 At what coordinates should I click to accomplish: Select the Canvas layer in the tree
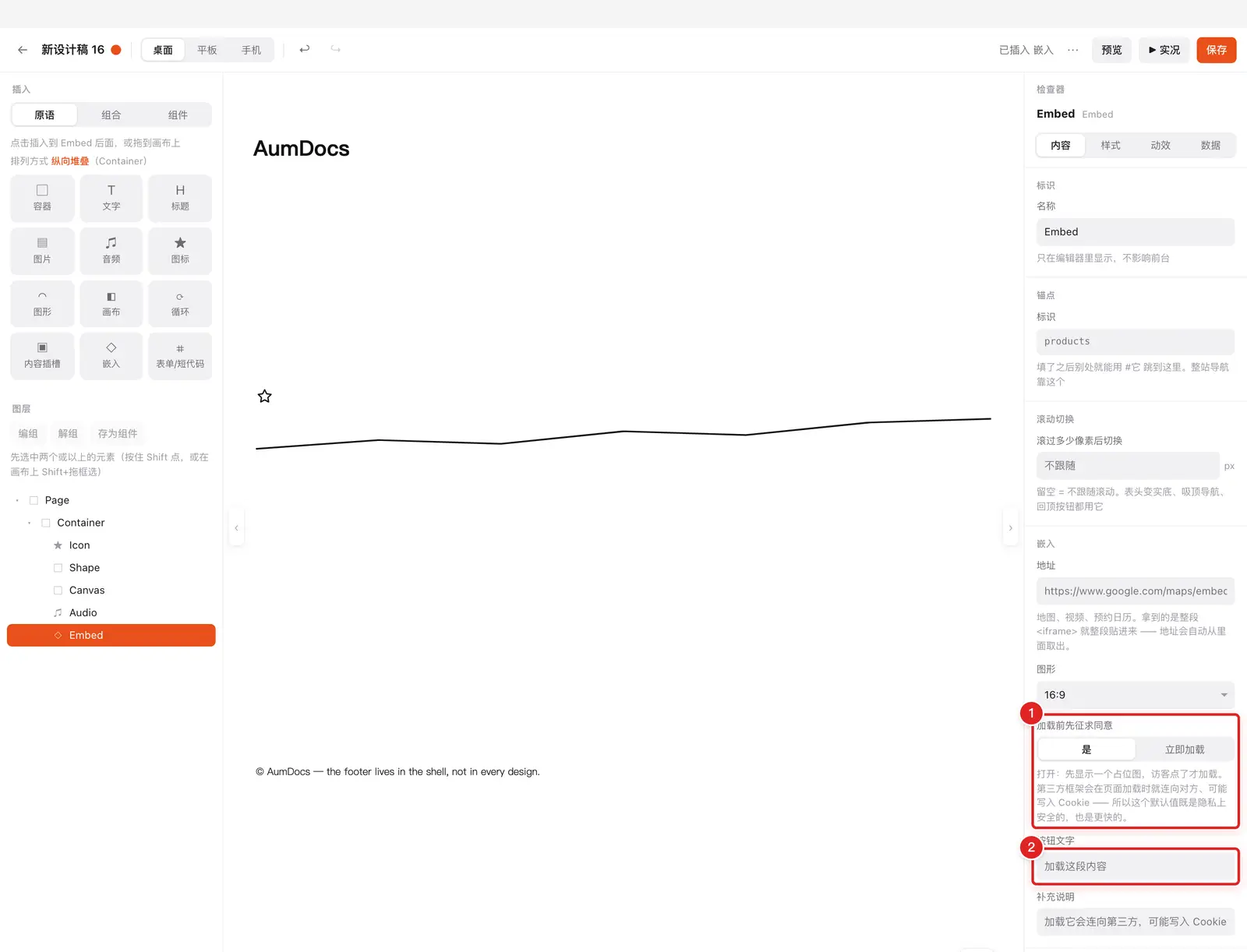tap(111, 591)
